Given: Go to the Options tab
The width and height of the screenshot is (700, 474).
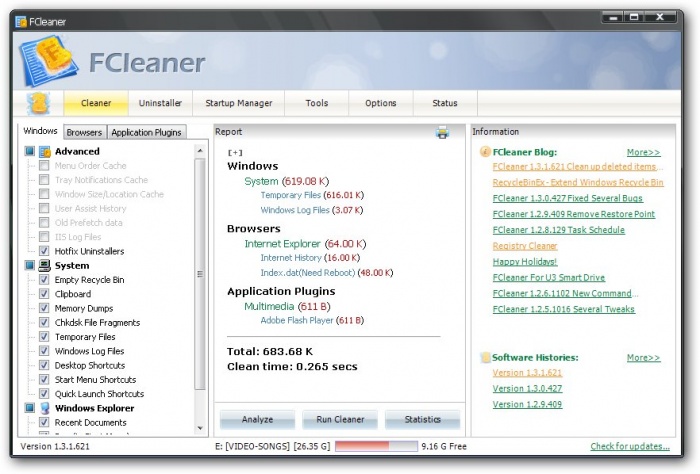Looking at the screenshot, I should [381, 103].
